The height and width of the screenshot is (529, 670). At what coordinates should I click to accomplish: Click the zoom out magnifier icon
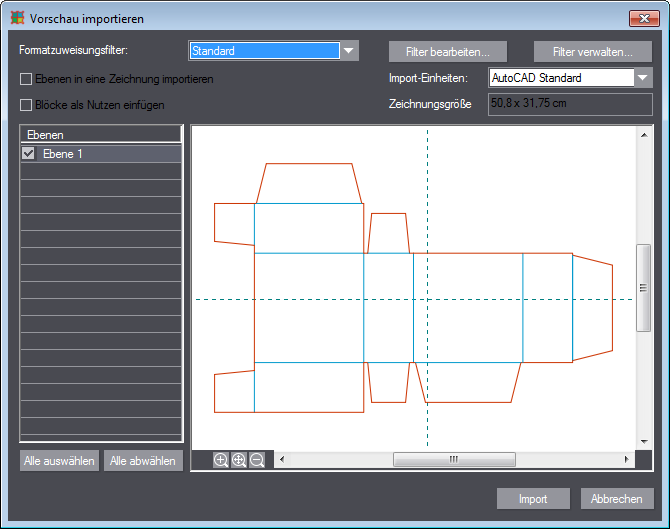[x=257, y=460]
